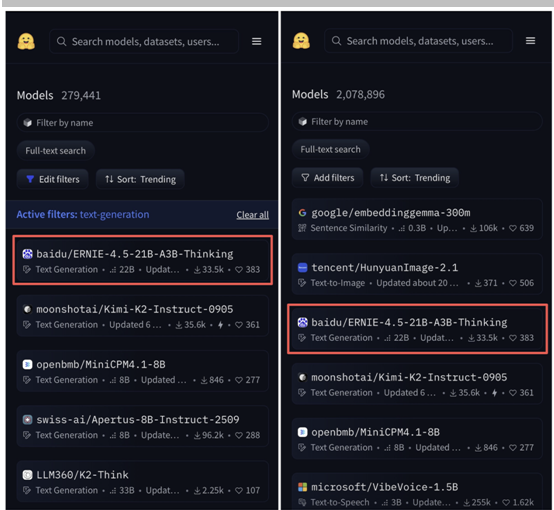
Task: Open the hamburger menu in left panel
Action: [x=257, y=42]
